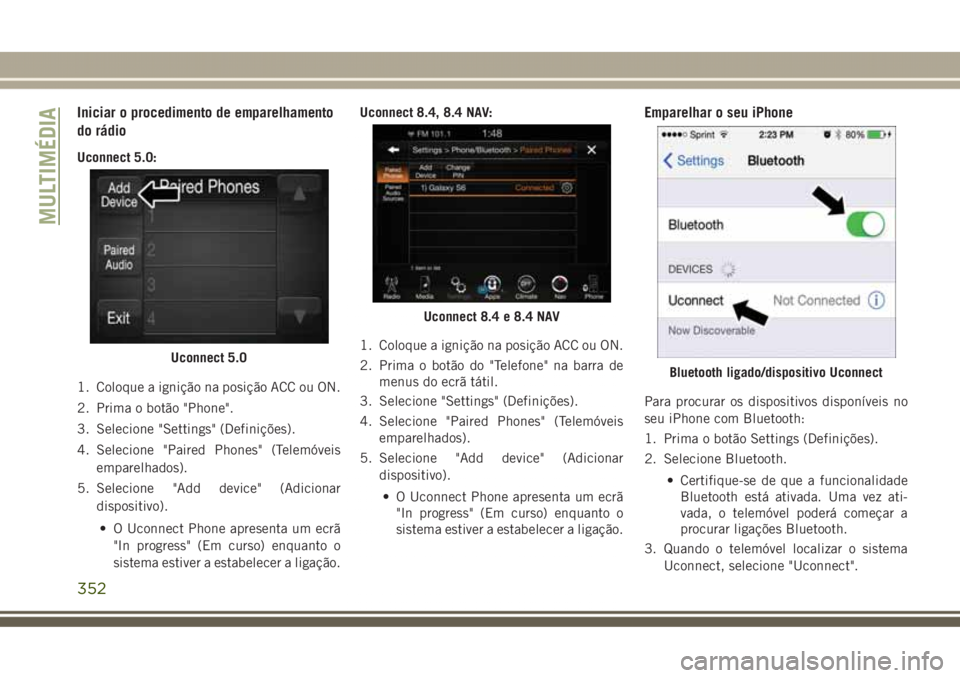Click the Bluetooth ligado/dispositivo Uconnect caption
Image resolution: width=960 pixels, height=678 pixels.
(776, 372)
